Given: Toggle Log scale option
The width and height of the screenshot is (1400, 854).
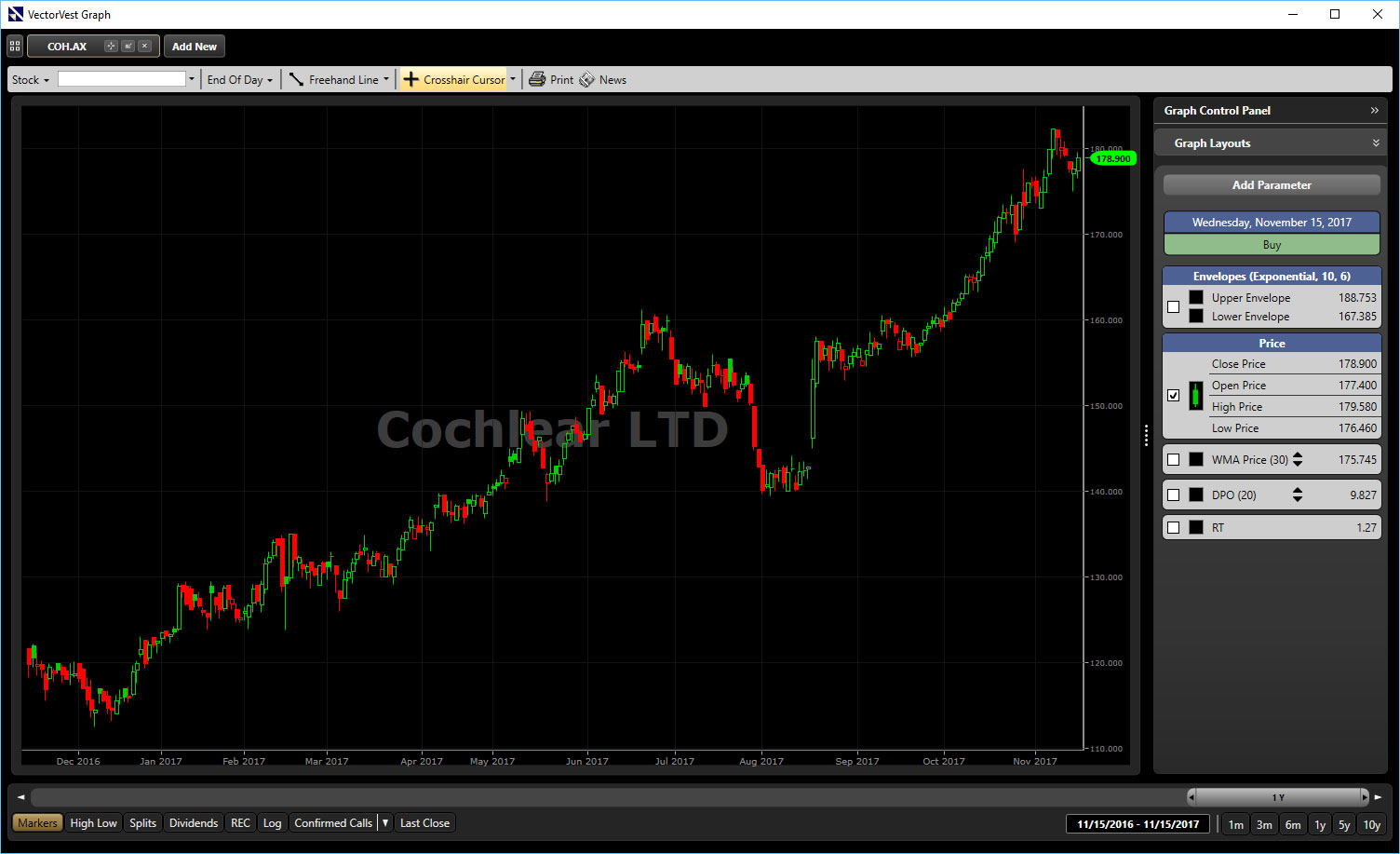Looking at the screenshot, I should click(x=272, y=823).
